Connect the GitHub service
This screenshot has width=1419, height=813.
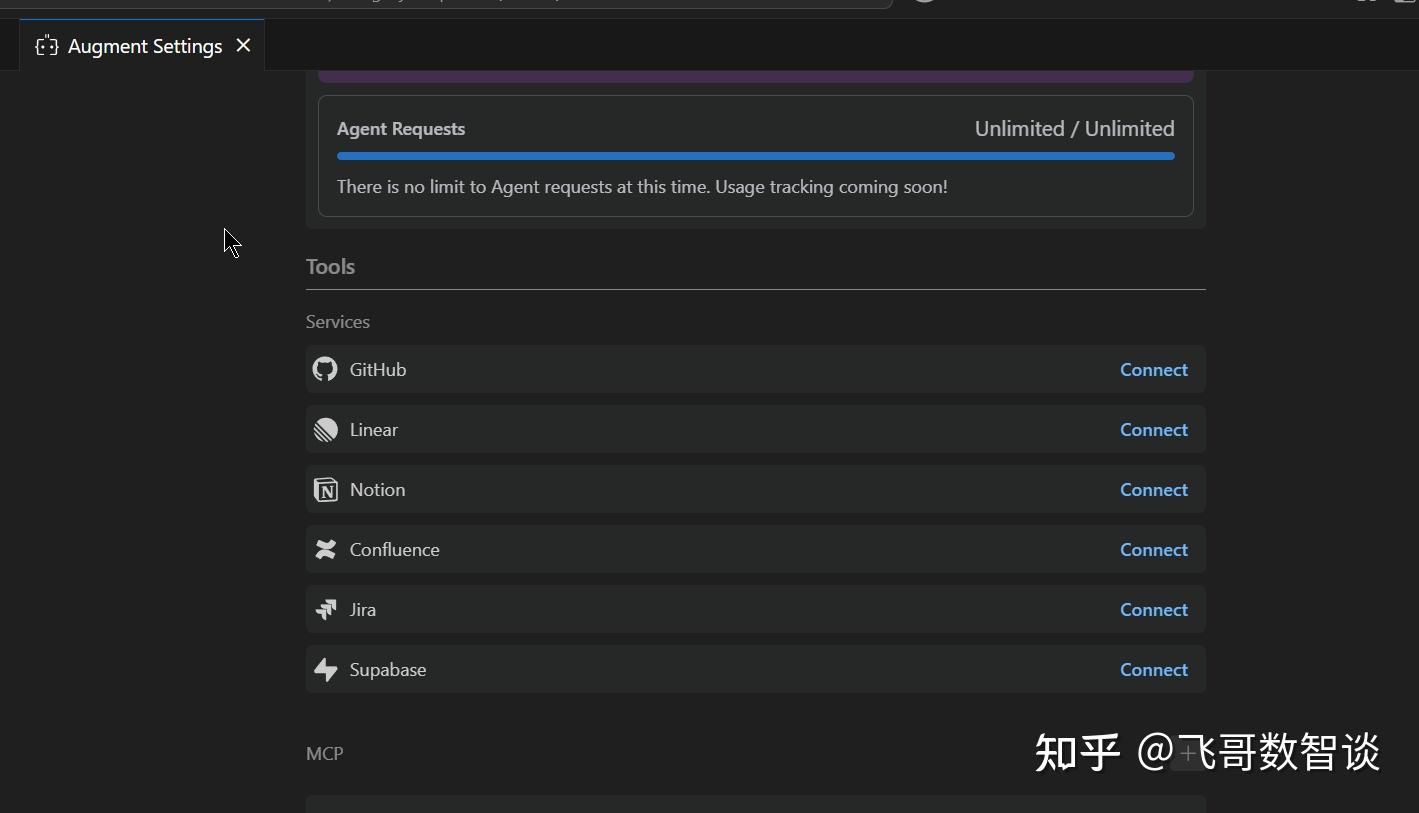pos(1152,369)
